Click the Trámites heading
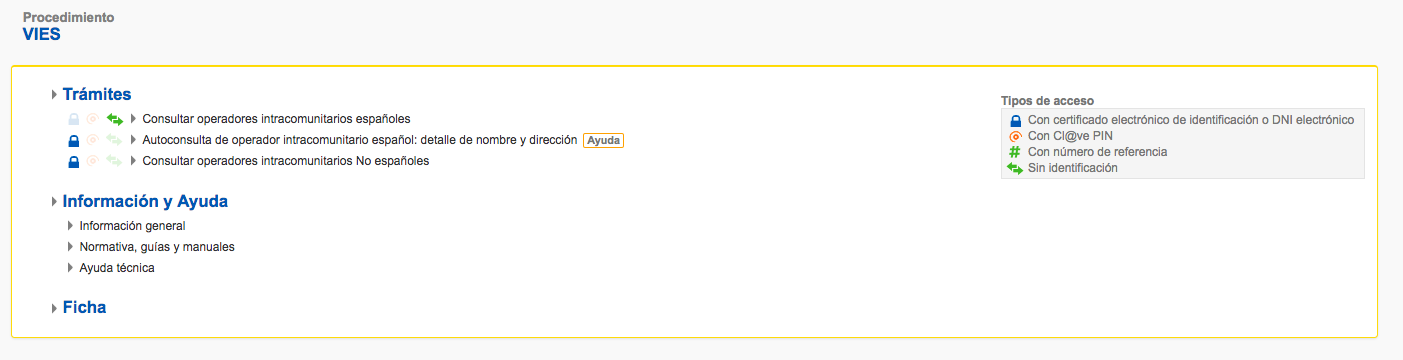1403x360 pixels. (97, 94)
